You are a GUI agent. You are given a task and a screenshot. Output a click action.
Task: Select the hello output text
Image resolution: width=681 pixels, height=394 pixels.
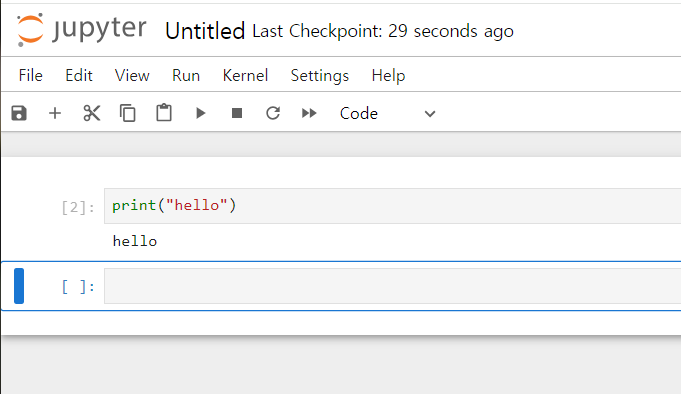point(135,241)
